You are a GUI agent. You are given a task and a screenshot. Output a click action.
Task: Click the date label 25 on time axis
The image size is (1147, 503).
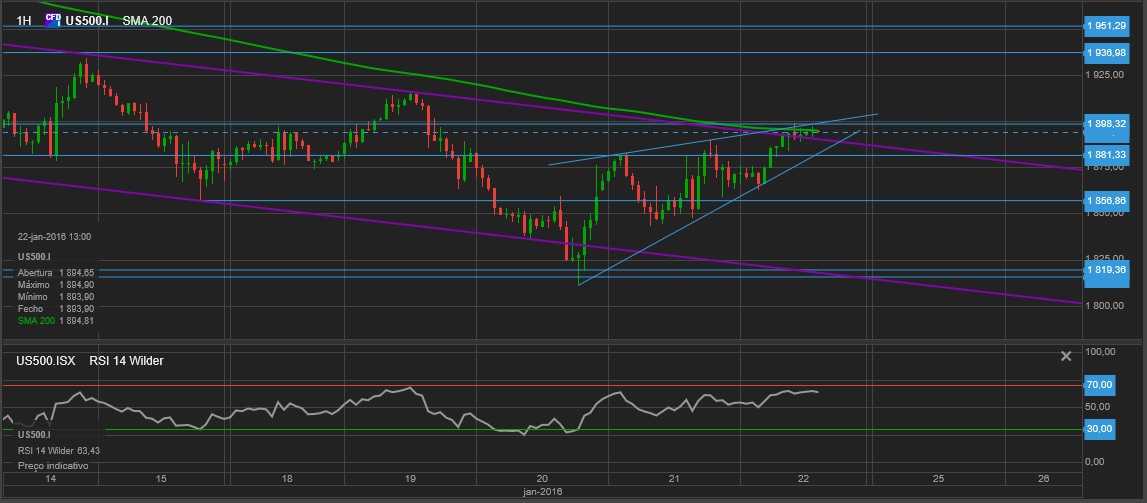(939, 479)
